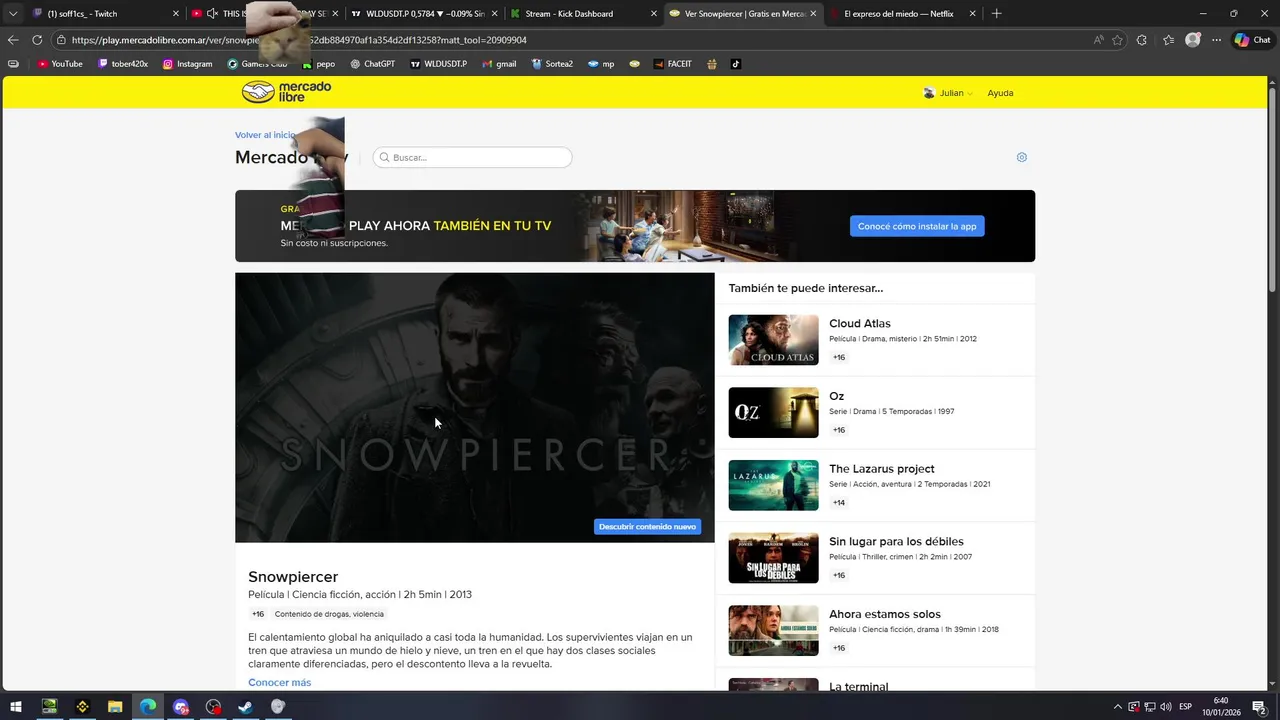Image resolution: width=1280 pixels, height=720 pixels.
Task: Open Binance app in taskbar
Action: coord(82,706)
